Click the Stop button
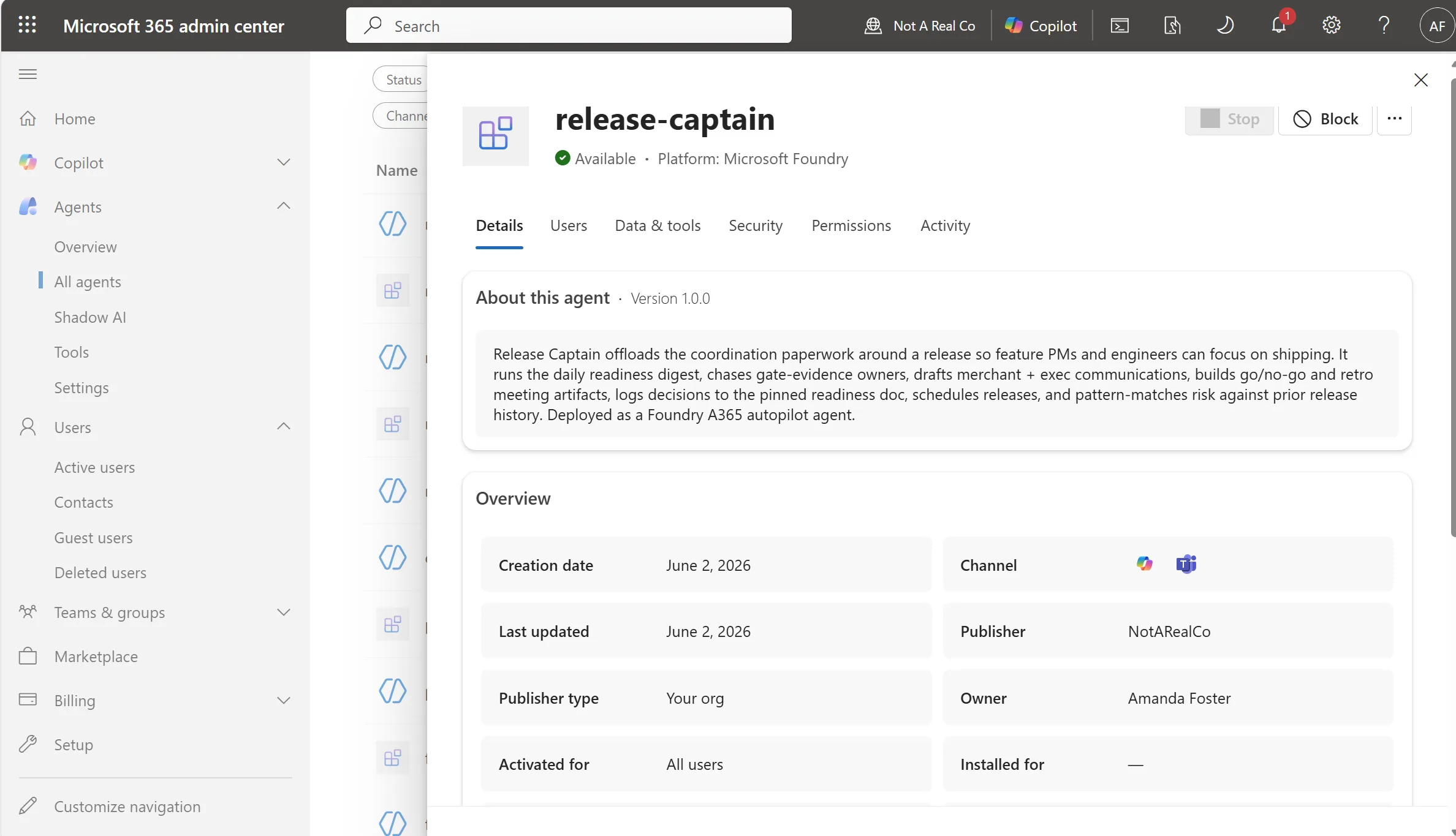The image size is (1456, 836). click(1229, 119)
